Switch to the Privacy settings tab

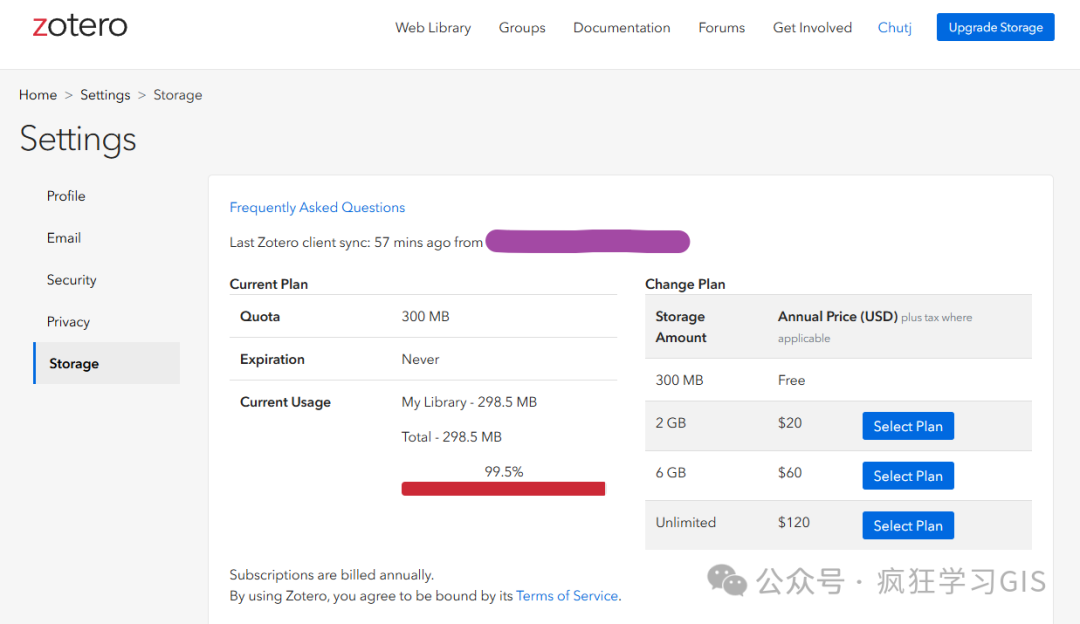pos(68,322)
